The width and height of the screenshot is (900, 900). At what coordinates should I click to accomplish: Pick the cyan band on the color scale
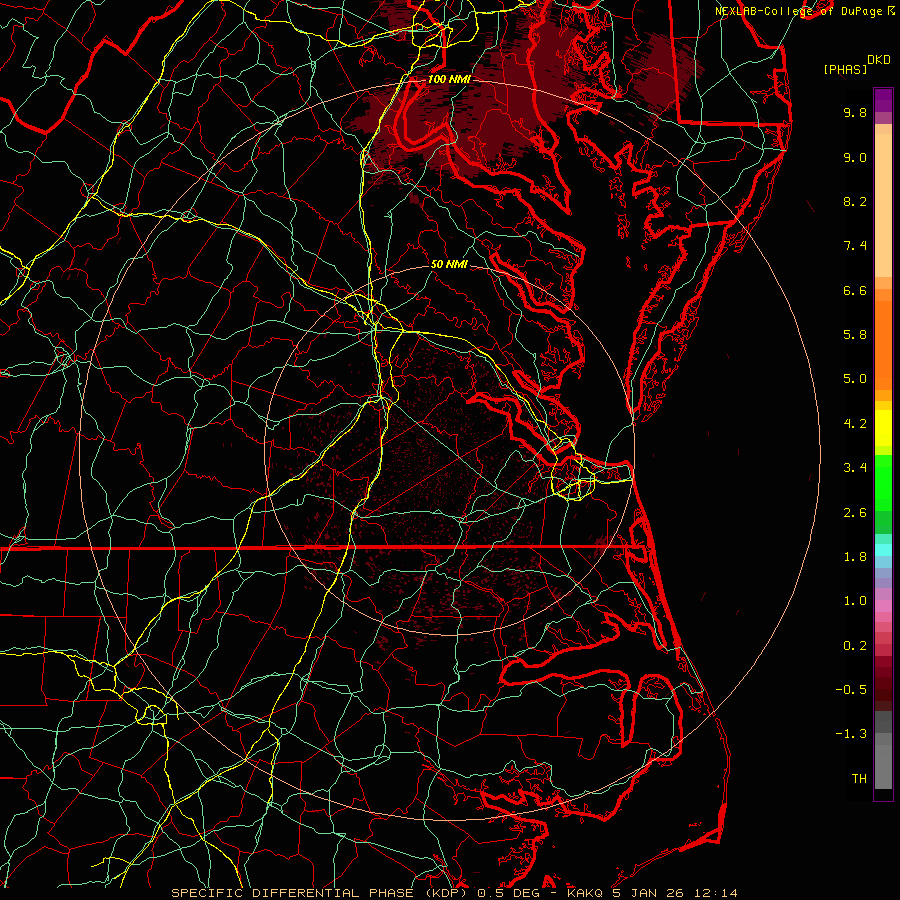coord(883,550)
